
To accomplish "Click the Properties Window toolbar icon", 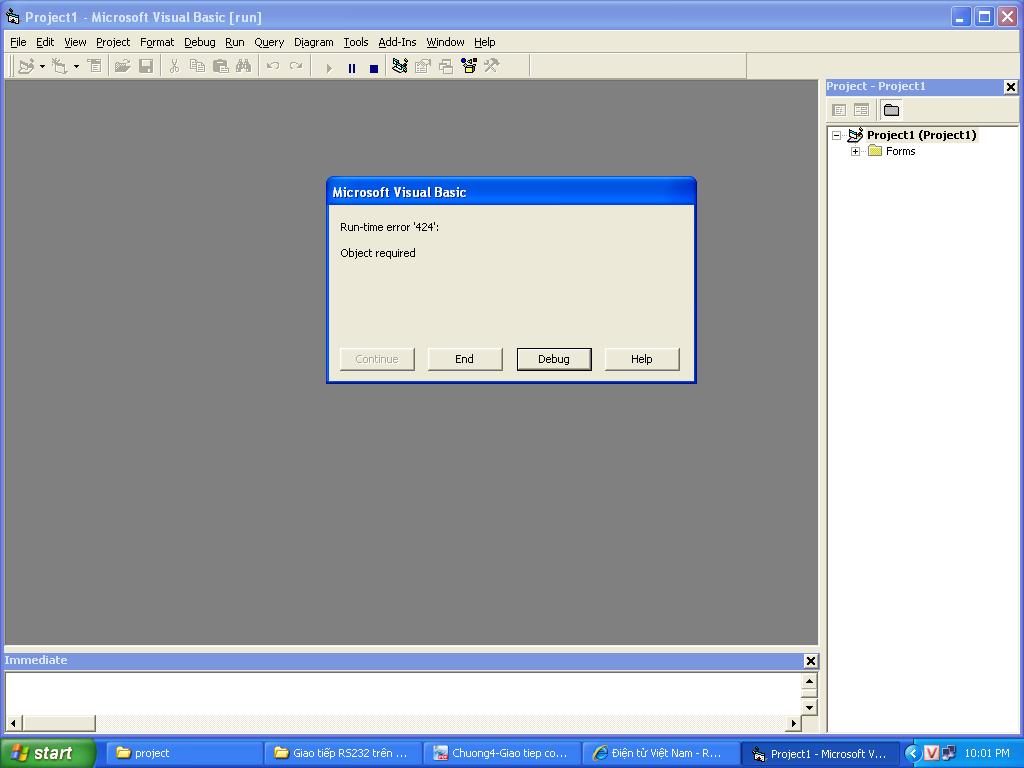I will click(x=423, y=66).
